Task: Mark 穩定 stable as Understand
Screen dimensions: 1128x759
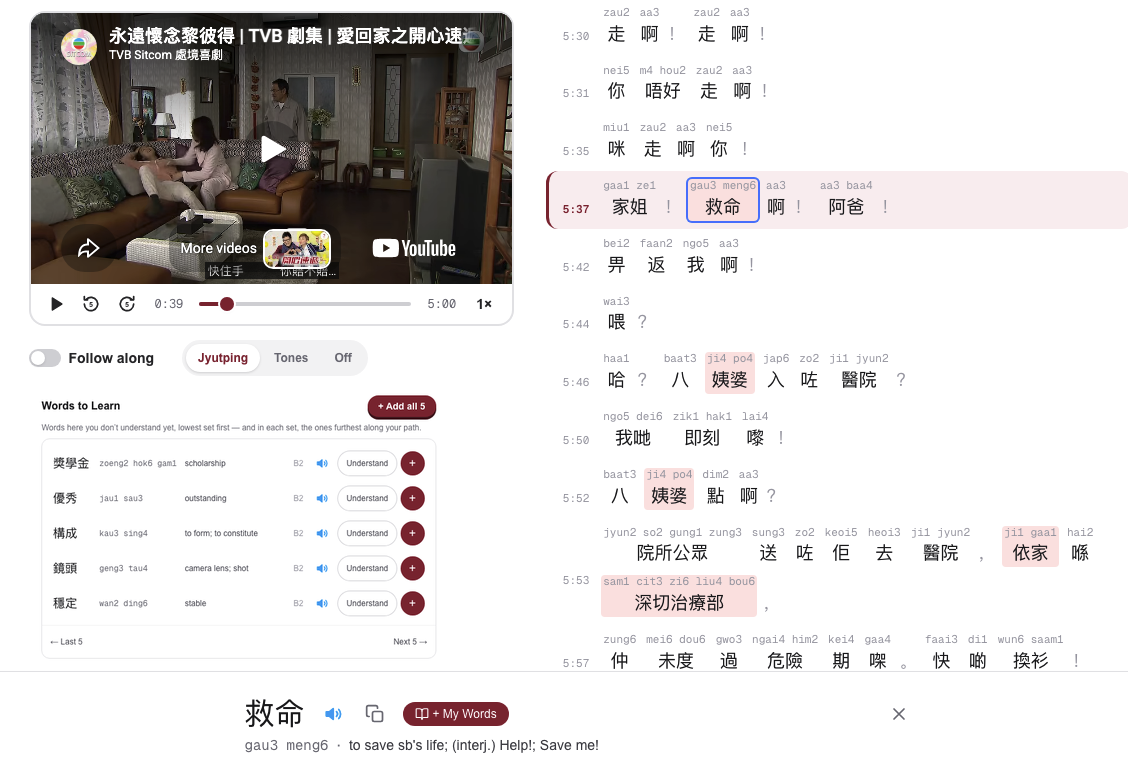Action: (x=367, y=603)
